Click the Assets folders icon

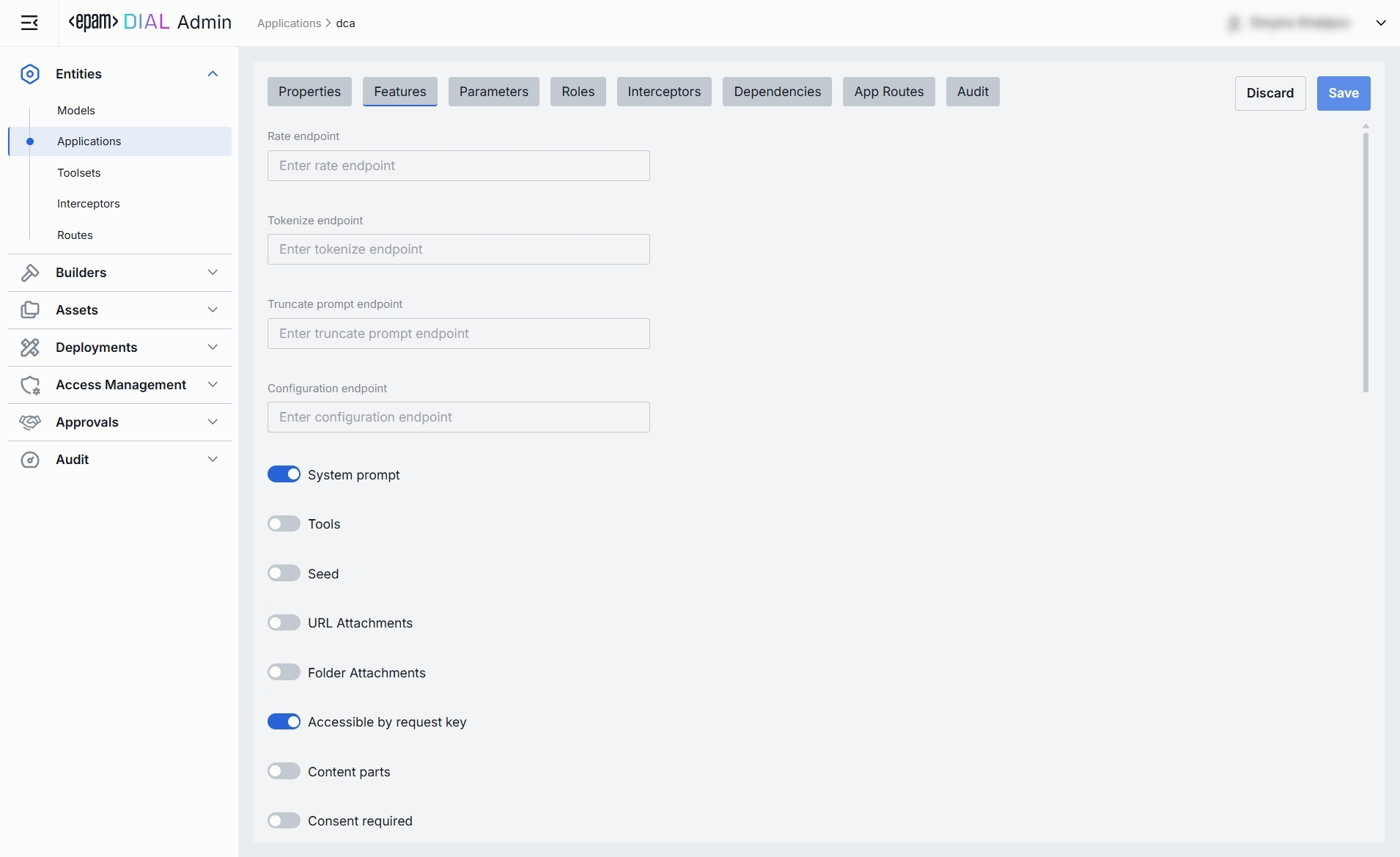[30, 310]
